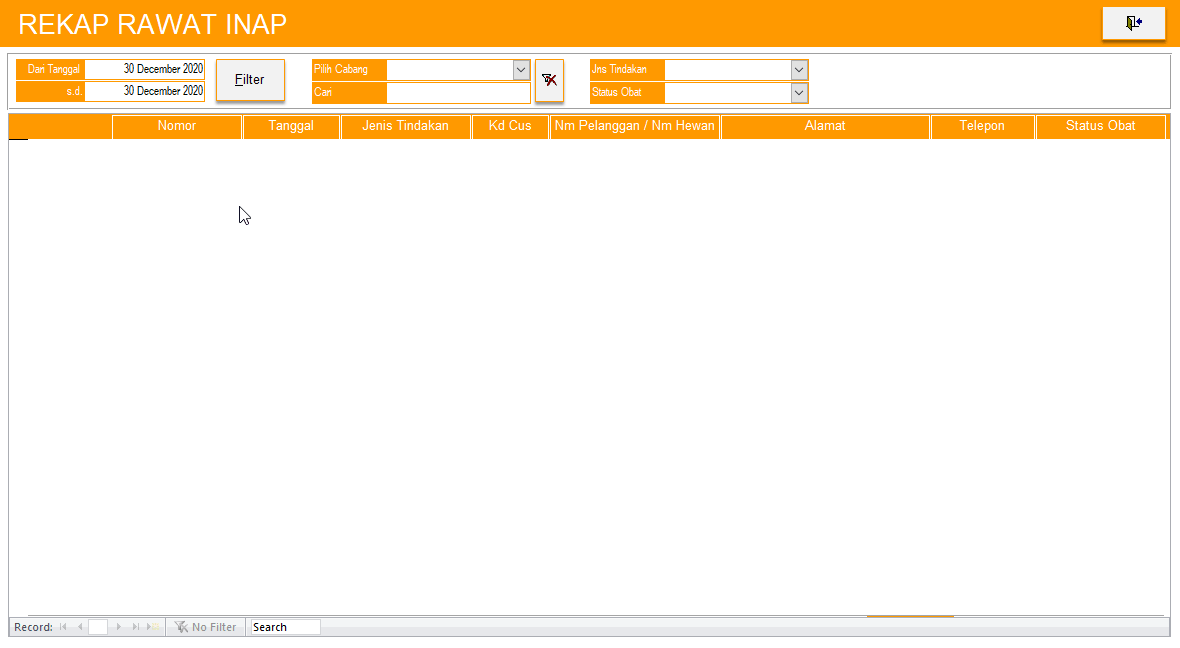This screenshot has height=648, width=1180.
Task: Click the Tanggal column header
Action: 291,126
